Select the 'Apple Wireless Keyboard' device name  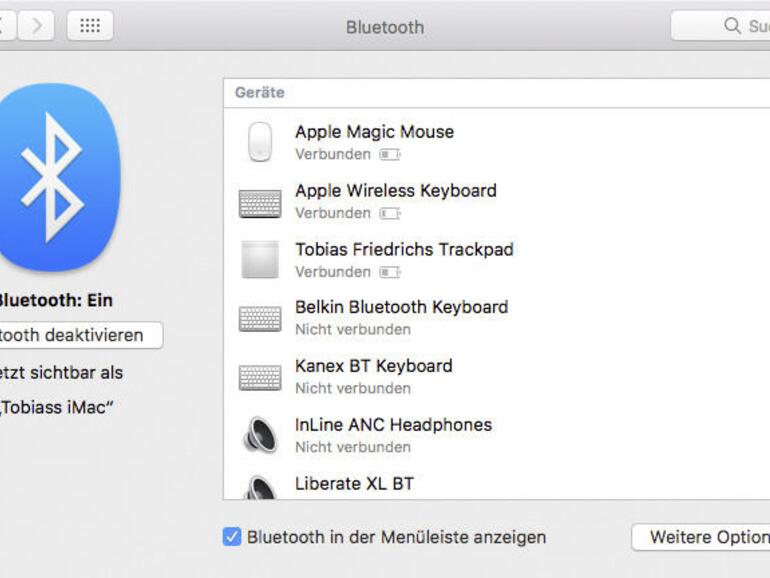396,191
